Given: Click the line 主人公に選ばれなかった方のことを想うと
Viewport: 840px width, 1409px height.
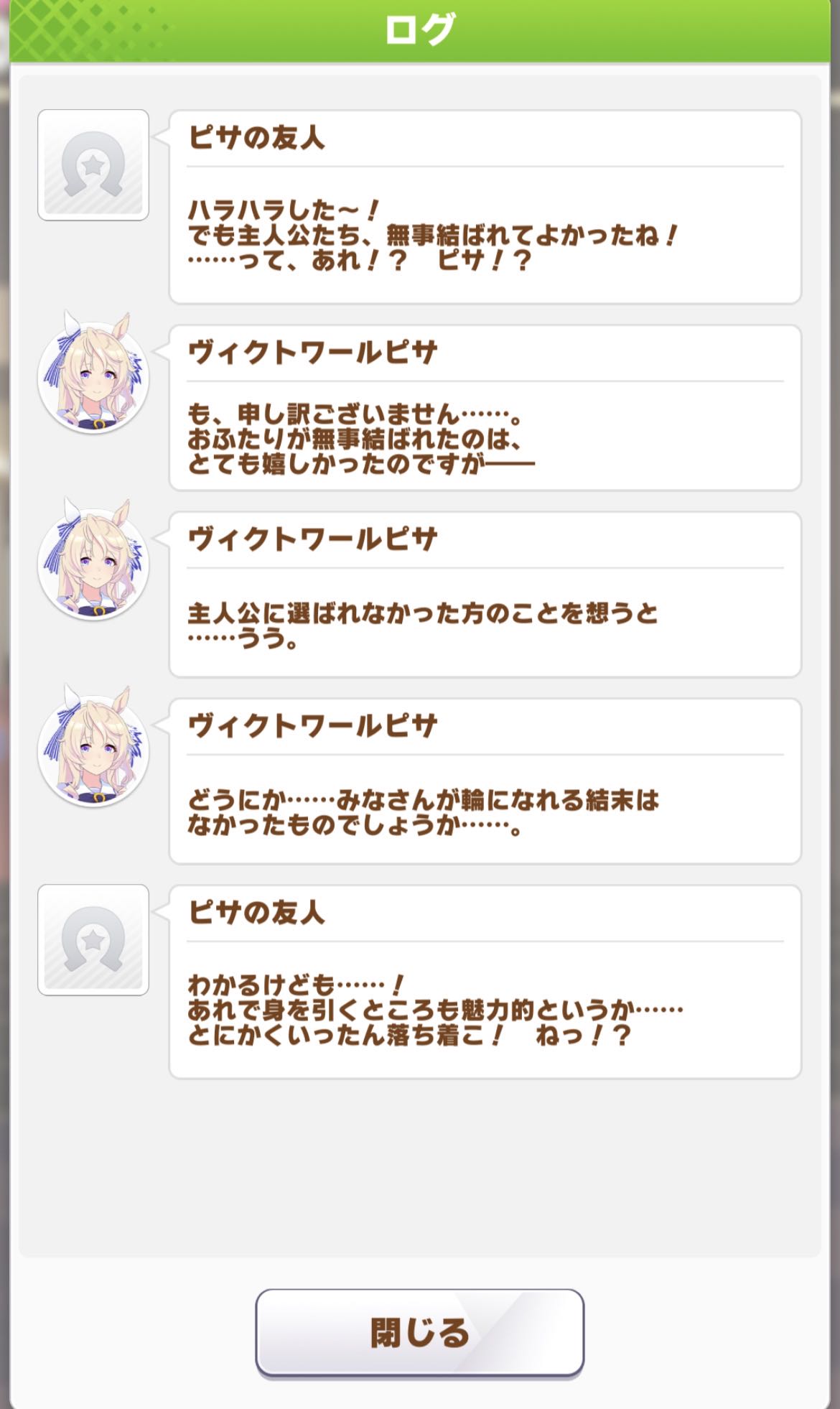Looking at the screenshot, I should pyautogui.click(x=423, y=613).
